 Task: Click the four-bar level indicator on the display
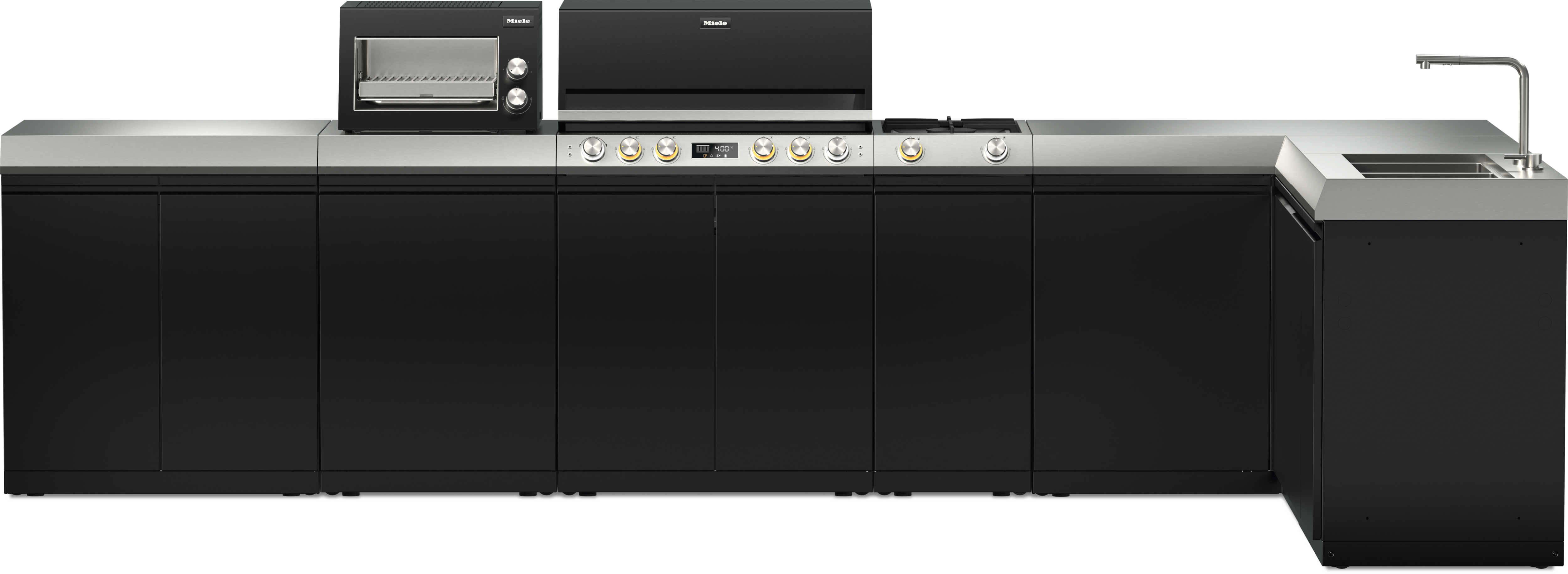[703, 149]
